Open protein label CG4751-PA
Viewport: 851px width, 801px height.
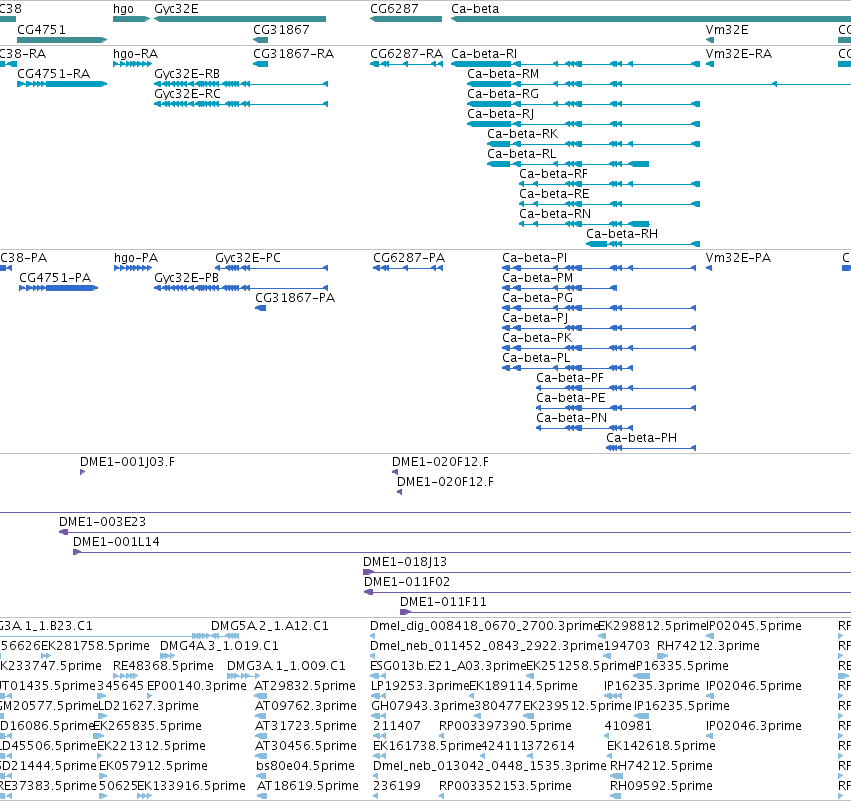click(x=55, y=278)
